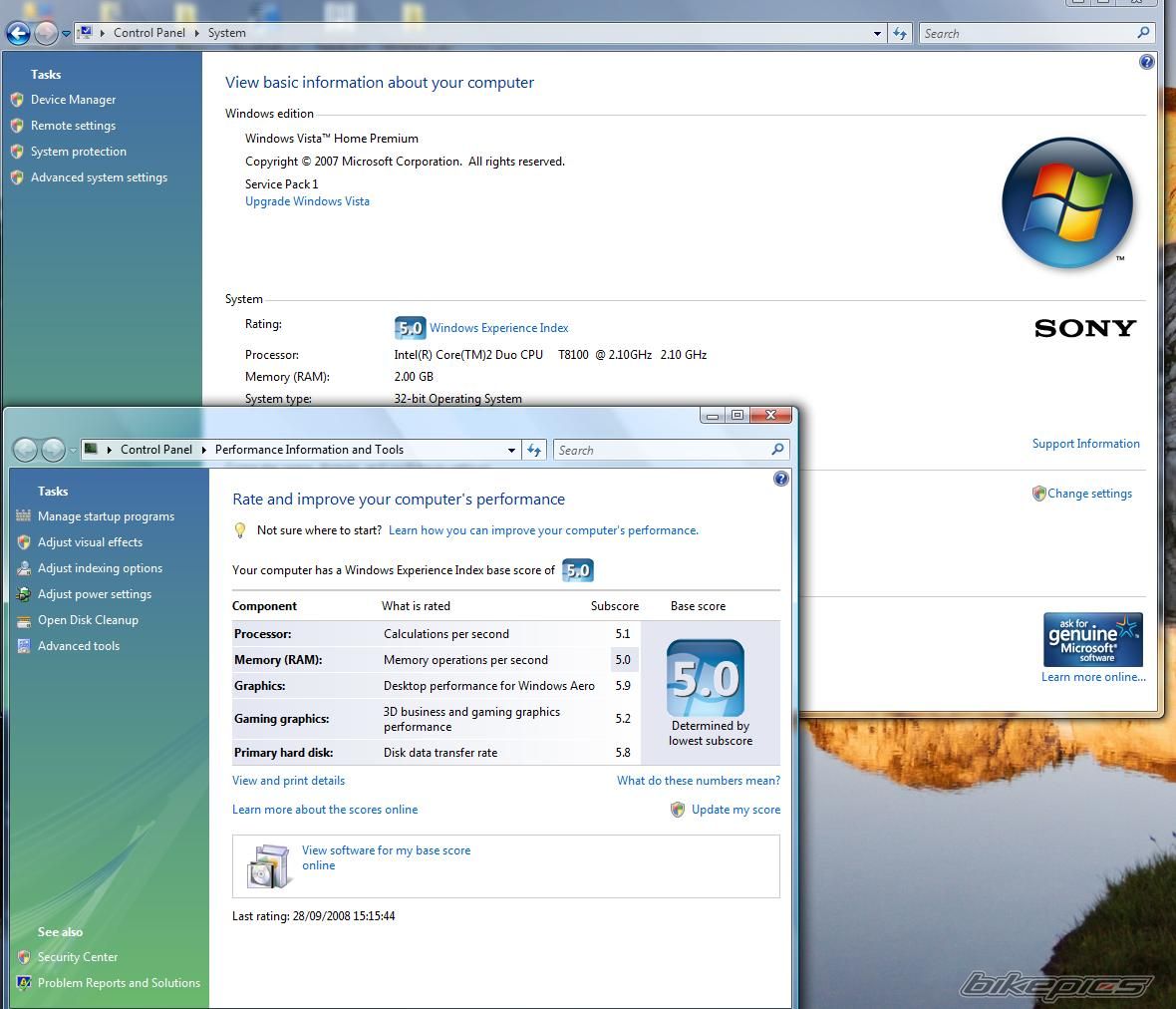
Task: Expand address bar history dropdown in System window
Action: point(877,33)
